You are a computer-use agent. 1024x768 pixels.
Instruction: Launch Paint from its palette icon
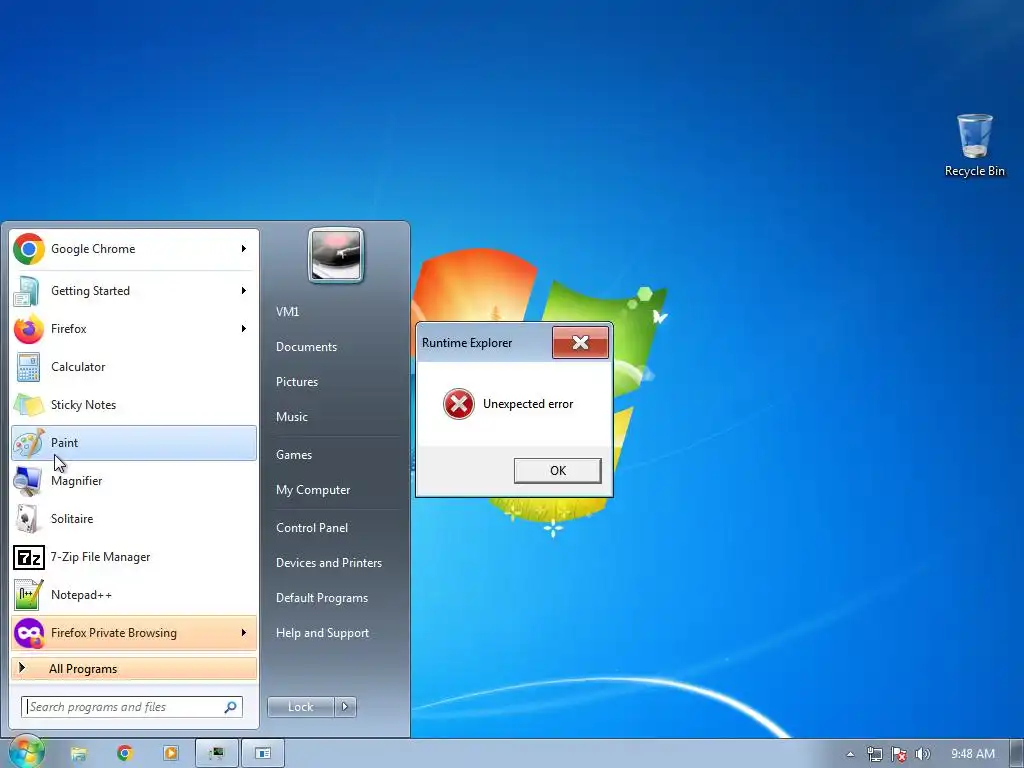pyautogui.click(x=29, y=443)
